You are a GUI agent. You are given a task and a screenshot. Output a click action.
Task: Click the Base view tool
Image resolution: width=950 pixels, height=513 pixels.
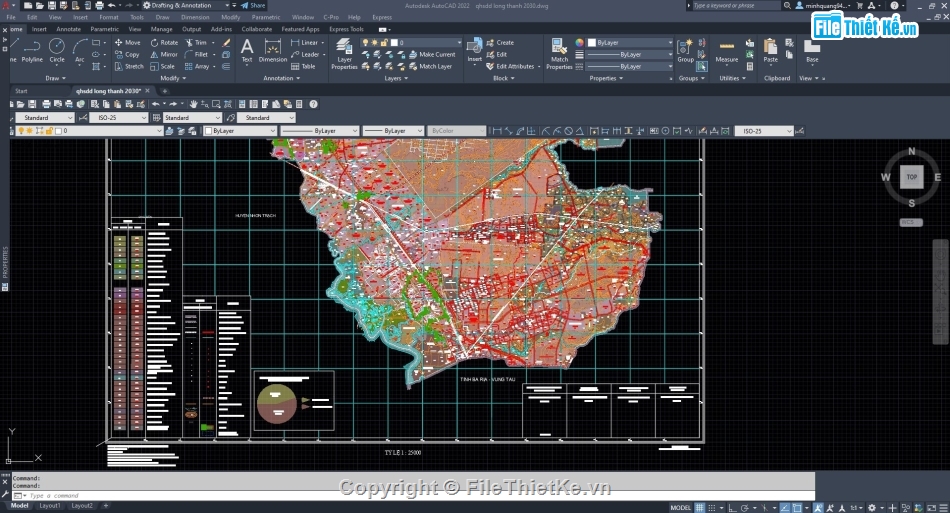click(812, 51)
